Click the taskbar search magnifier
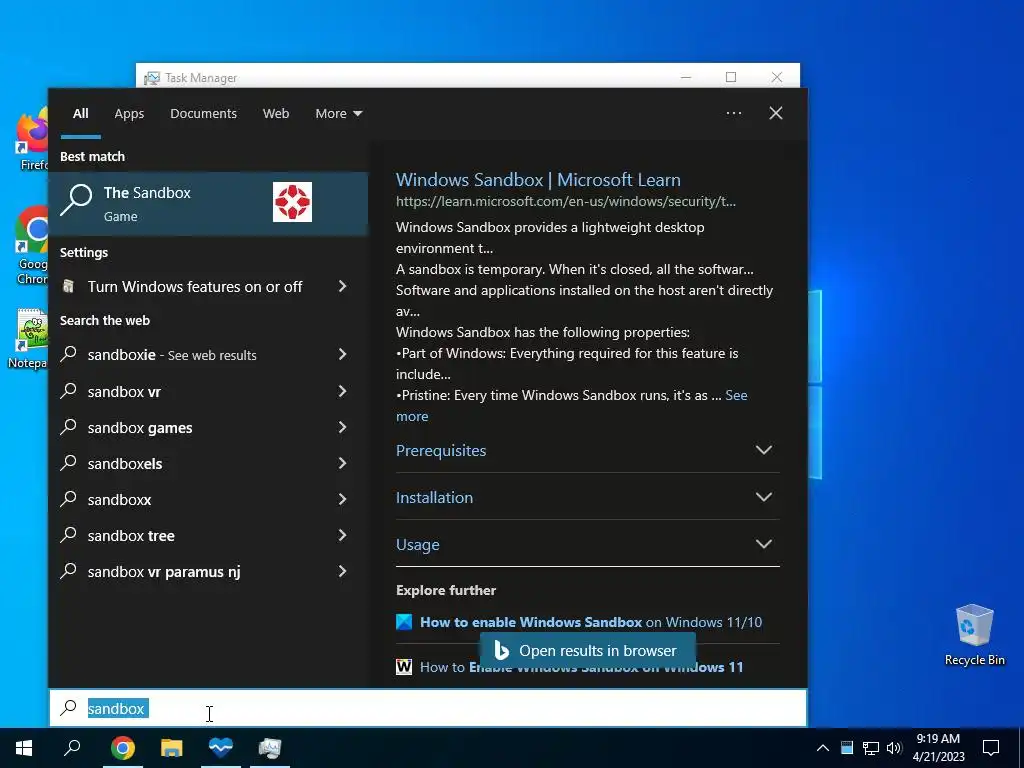 [x=72, y=748]
